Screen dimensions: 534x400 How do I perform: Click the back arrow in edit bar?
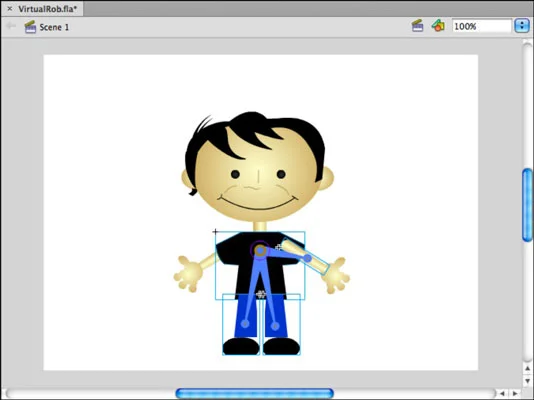(x=11, y=26)
